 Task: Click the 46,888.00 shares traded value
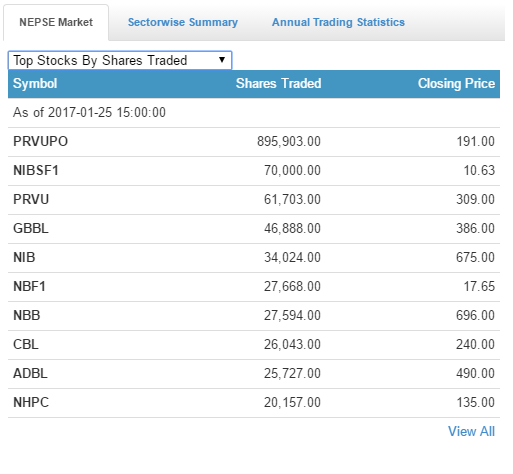pyautogui.click(x=292, y=228)
